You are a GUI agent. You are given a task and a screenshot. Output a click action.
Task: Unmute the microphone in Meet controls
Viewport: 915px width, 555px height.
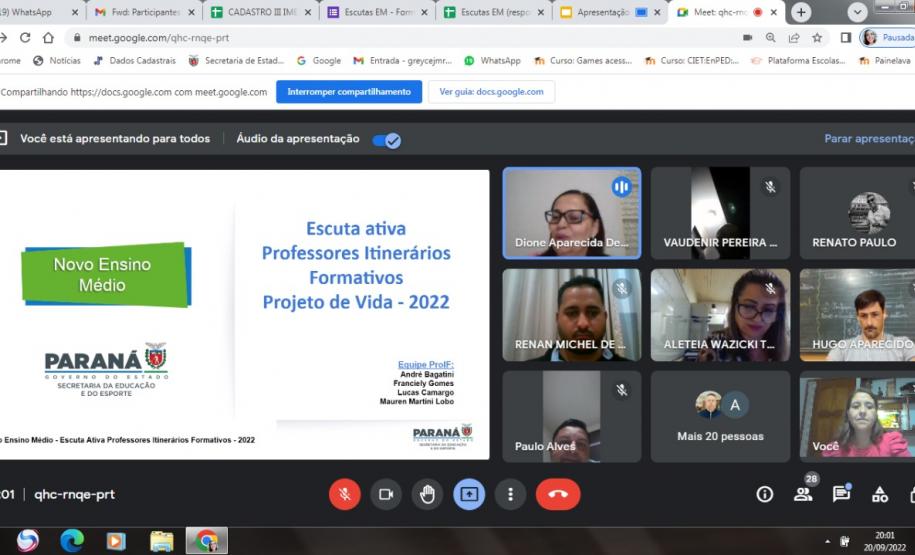(345, 494)
